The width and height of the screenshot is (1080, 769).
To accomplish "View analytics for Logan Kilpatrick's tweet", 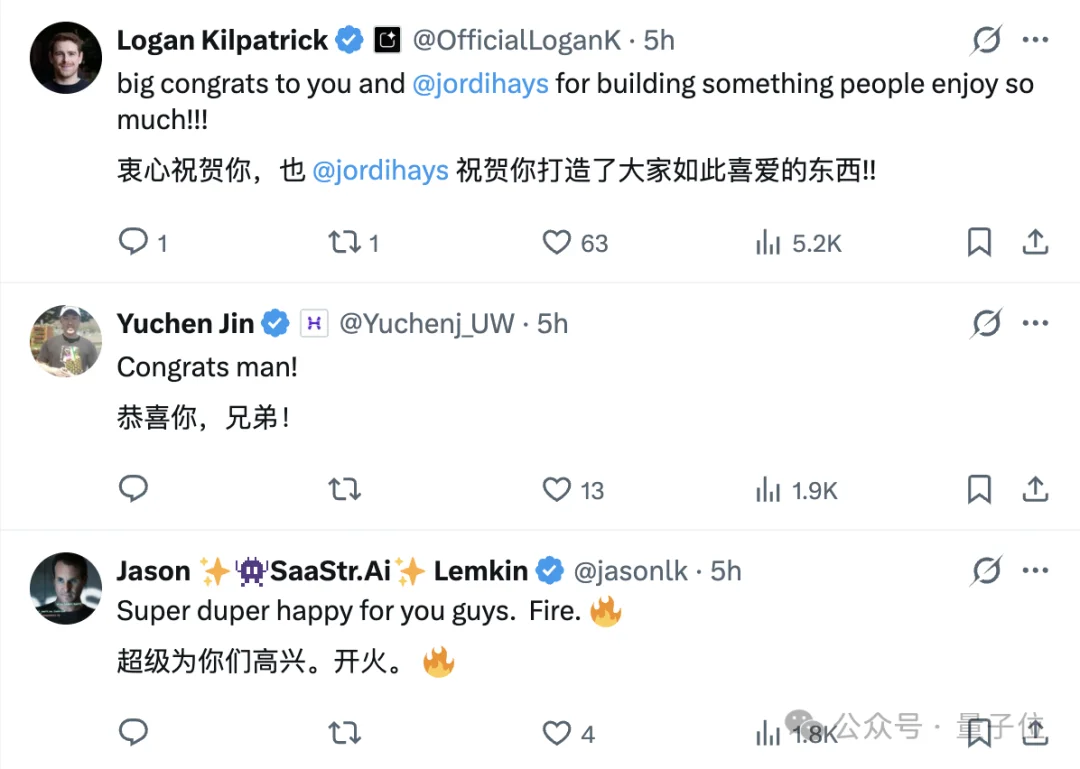I will coord(768,242).
